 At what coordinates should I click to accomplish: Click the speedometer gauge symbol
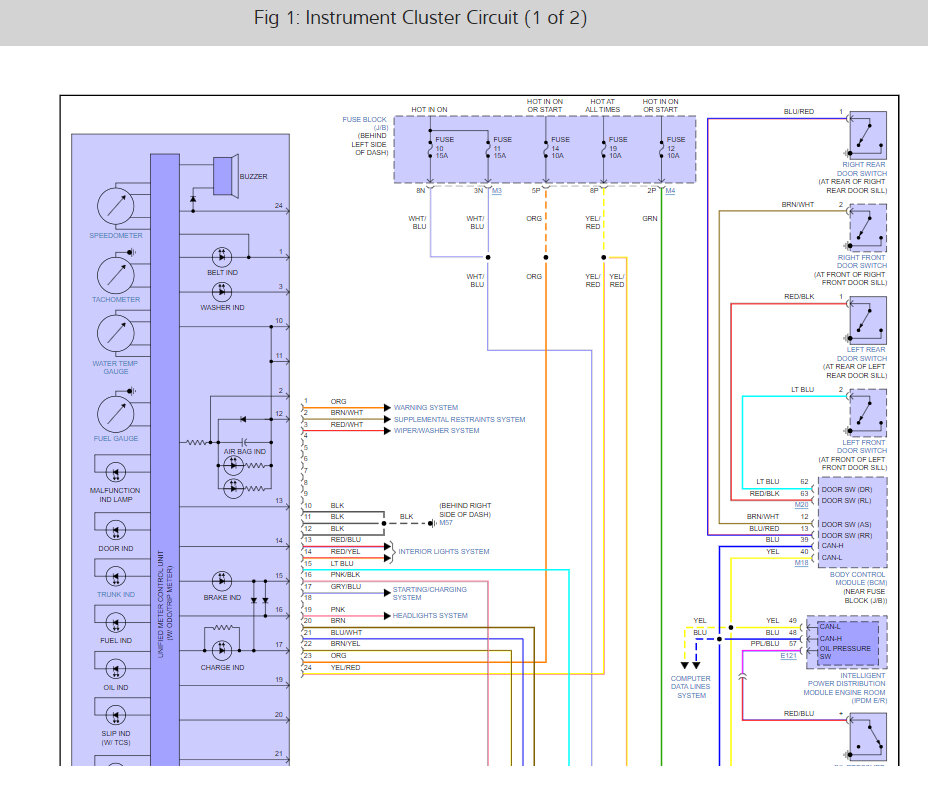[116, 206]
